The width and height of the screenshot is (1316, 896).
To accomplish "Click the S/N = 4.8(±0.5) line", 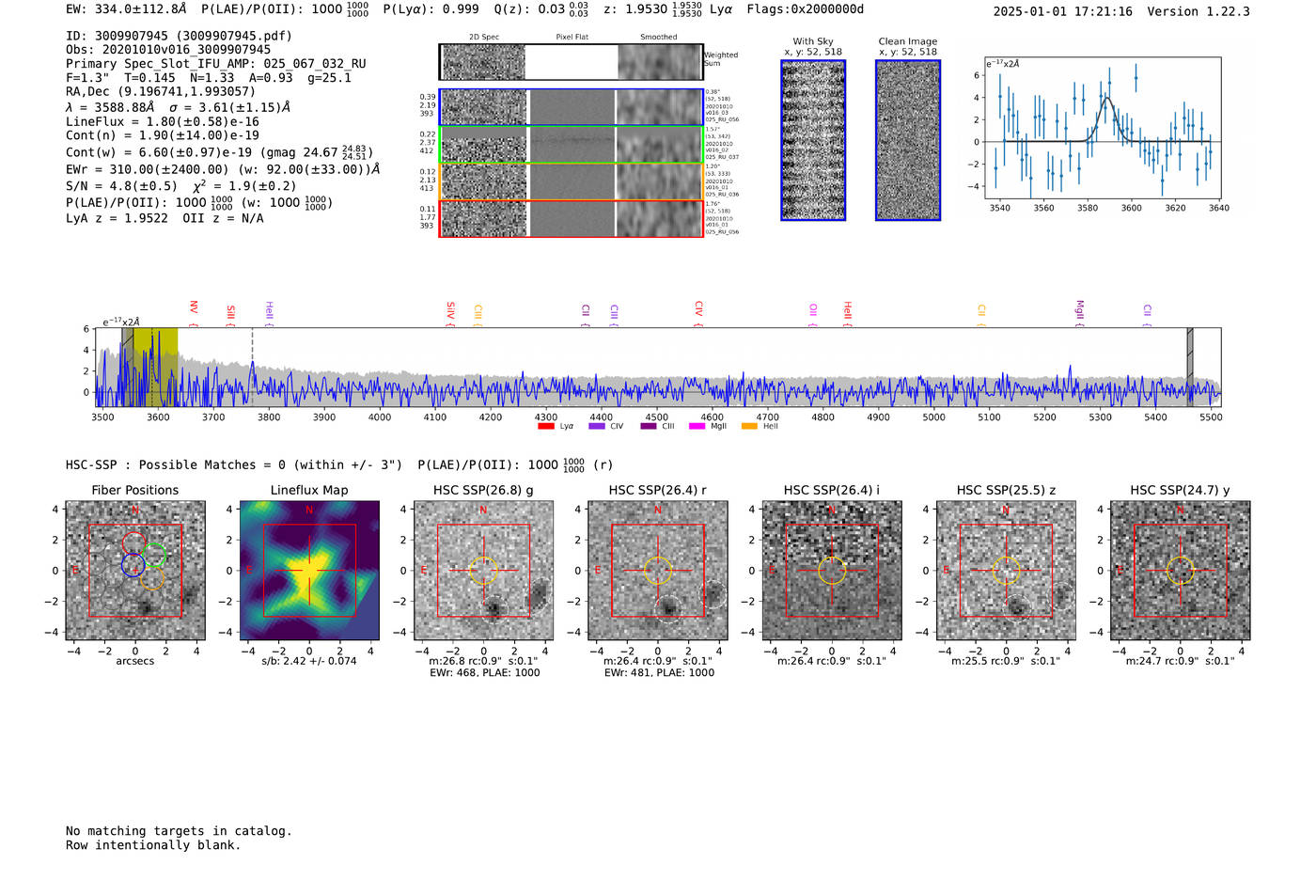I will pos(121,186).
